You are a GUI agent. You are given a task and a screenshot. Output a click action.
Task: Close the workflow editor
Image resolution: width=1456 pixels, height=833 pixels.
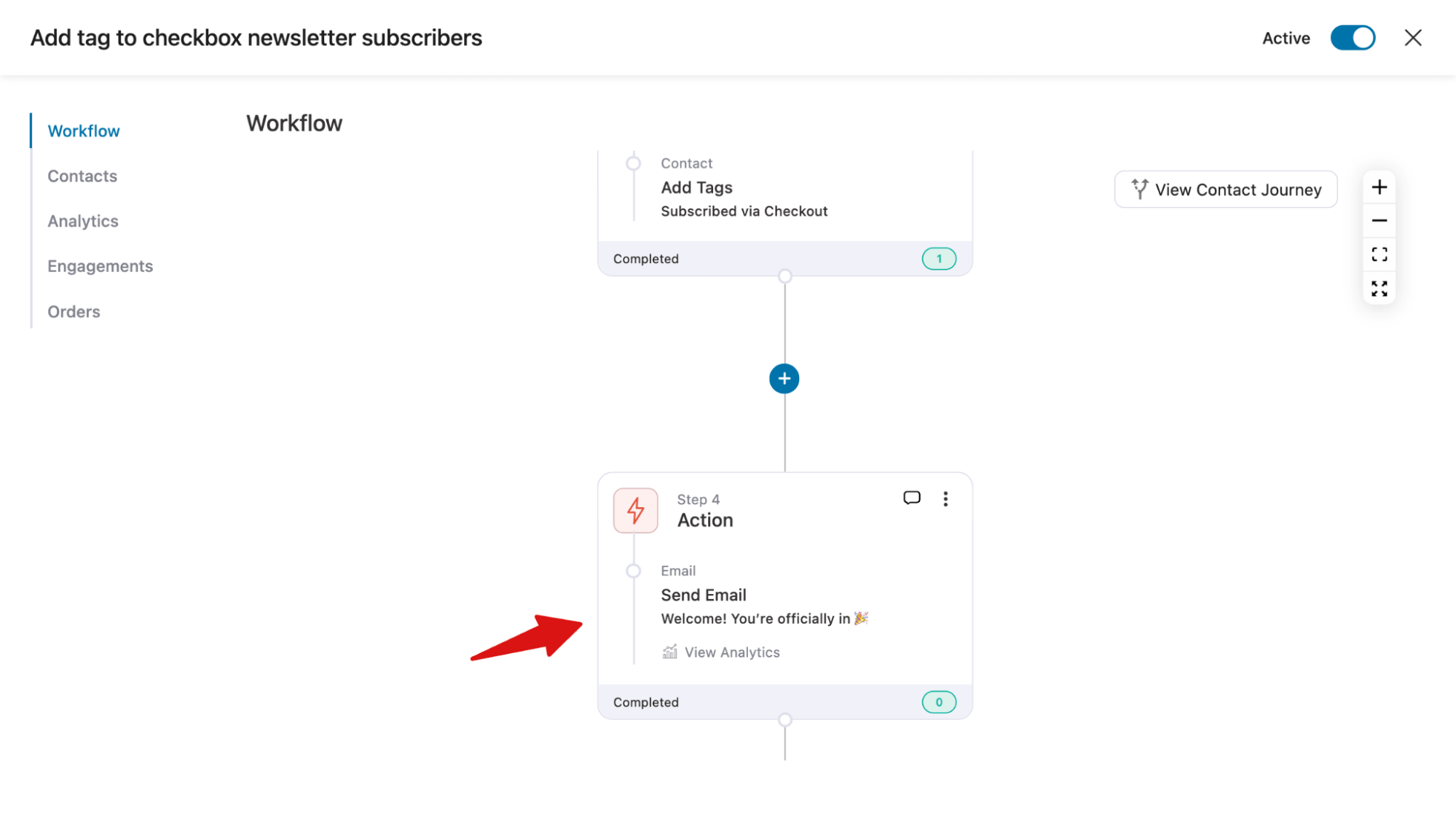coord(1412,37)
